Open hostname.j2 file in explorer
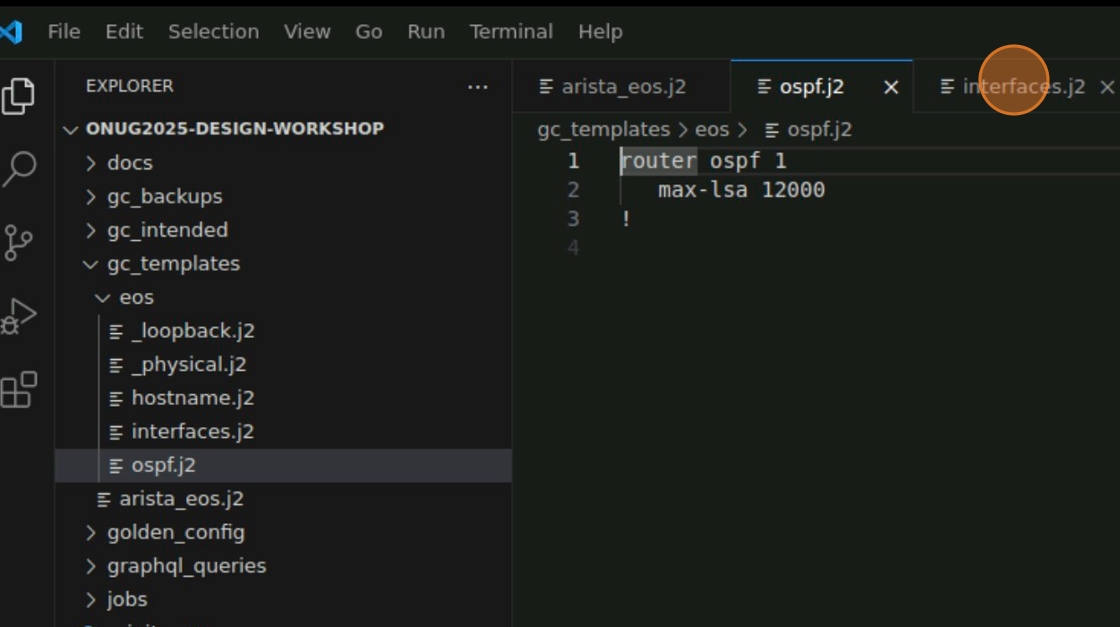 (192, 397)
